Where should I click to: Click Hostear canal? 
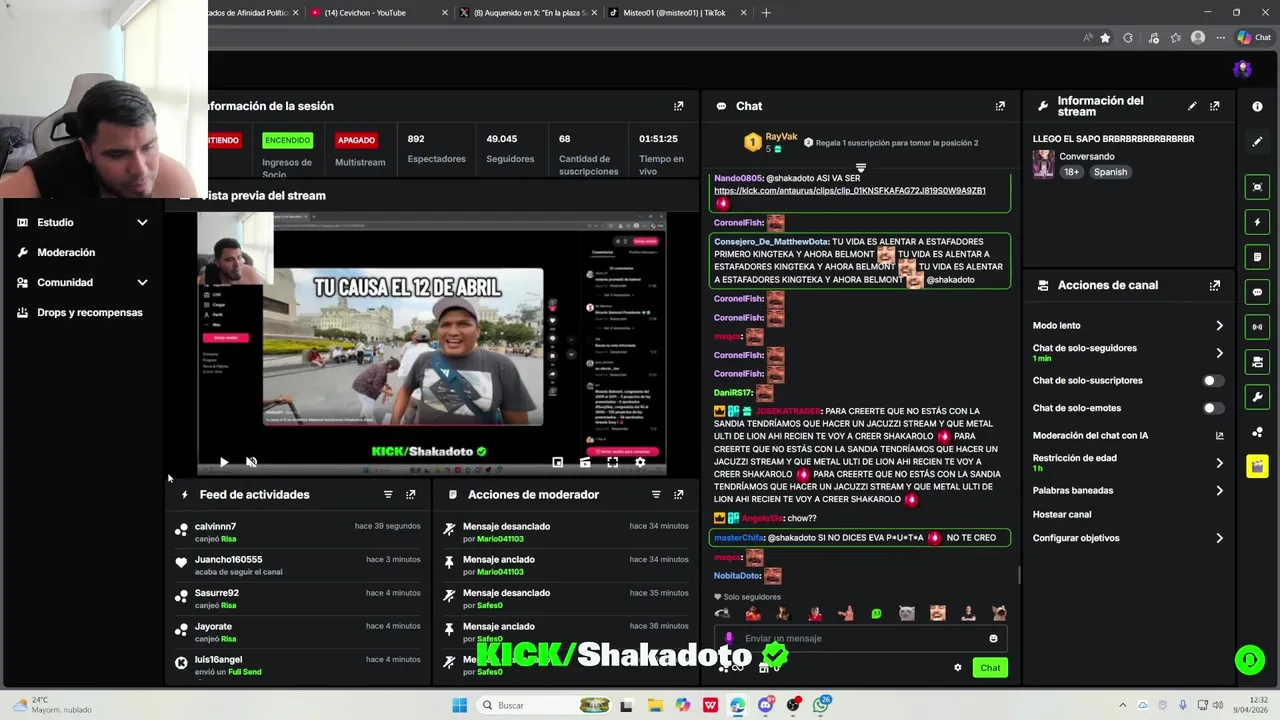click(1062, 515)
